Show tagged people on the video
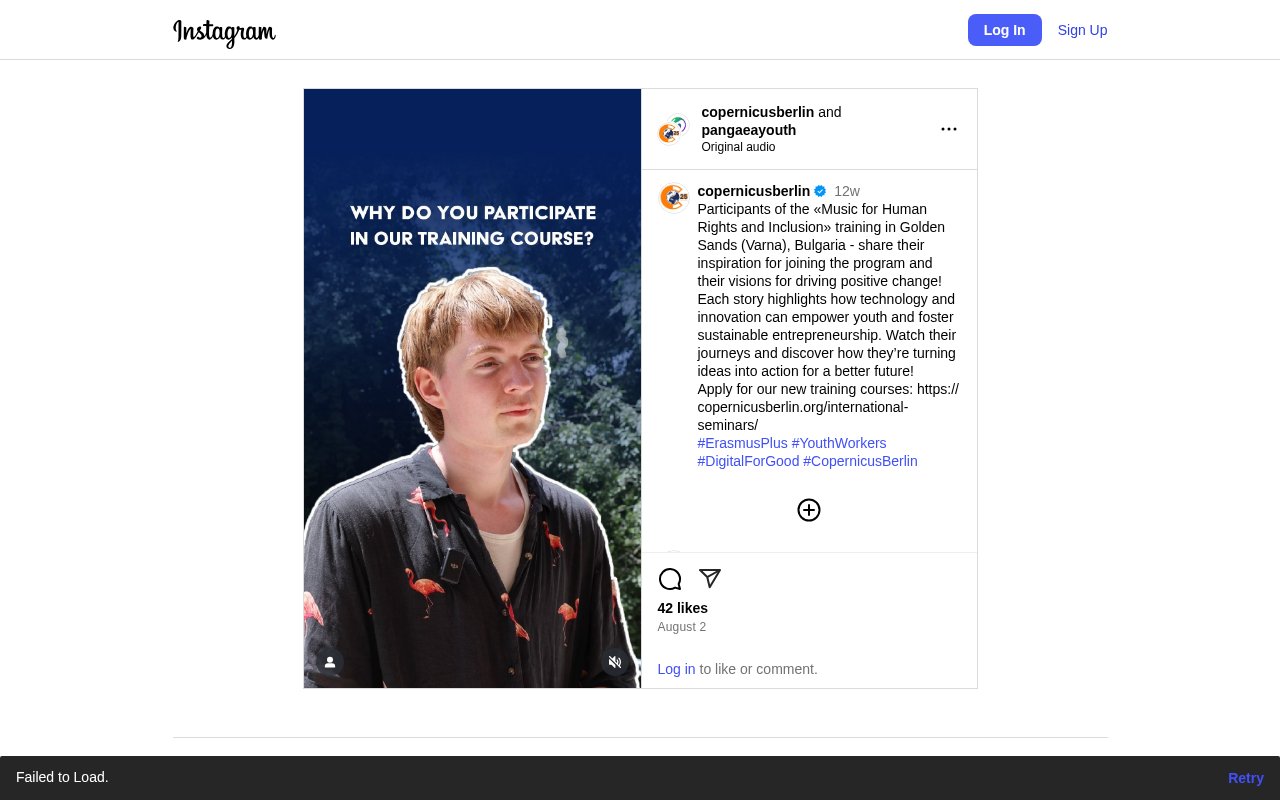The image size is (1280, 800). pos(330,662)
